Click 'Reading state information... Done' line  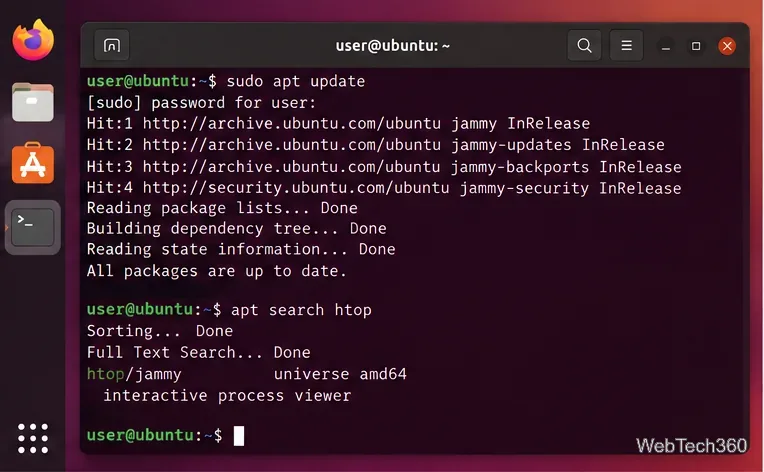pyautogui.click(x=241, y=249)
